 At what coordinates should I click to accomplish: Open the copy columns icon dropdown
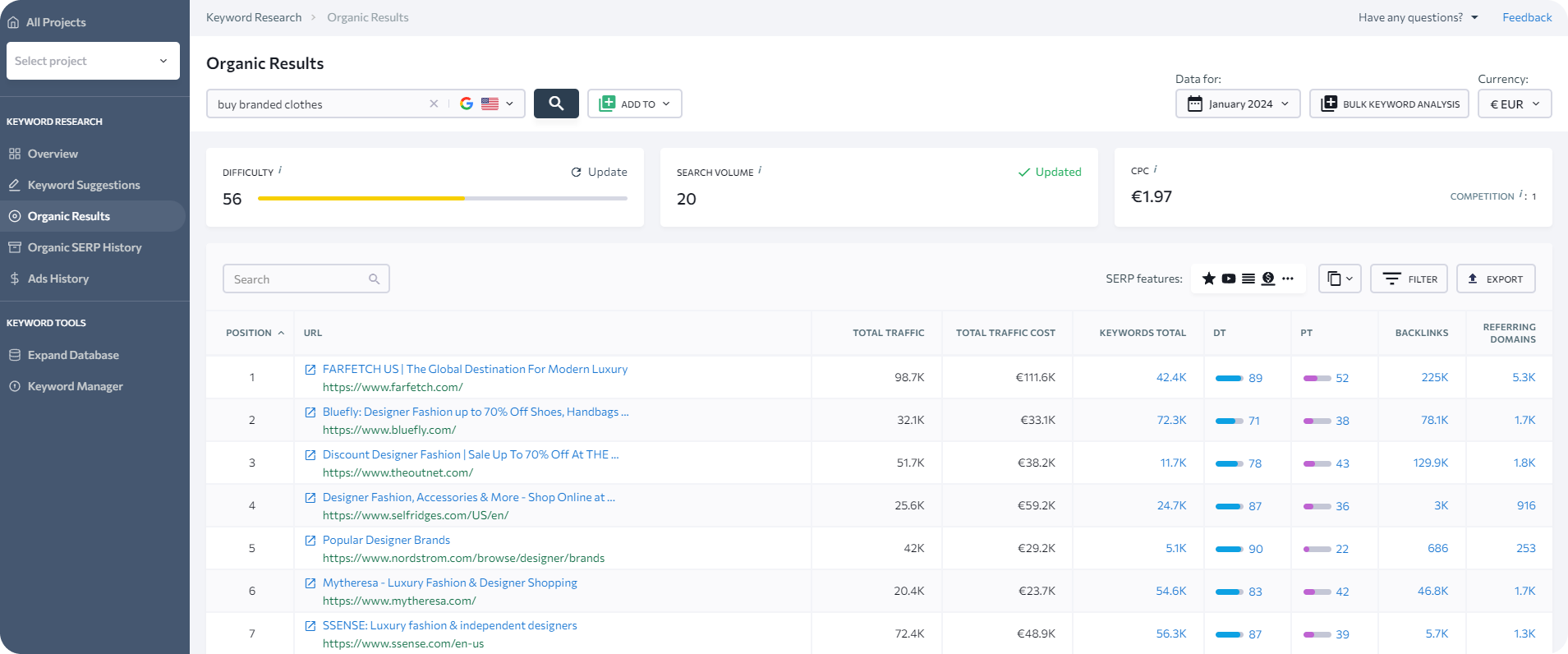(1340, 279)
